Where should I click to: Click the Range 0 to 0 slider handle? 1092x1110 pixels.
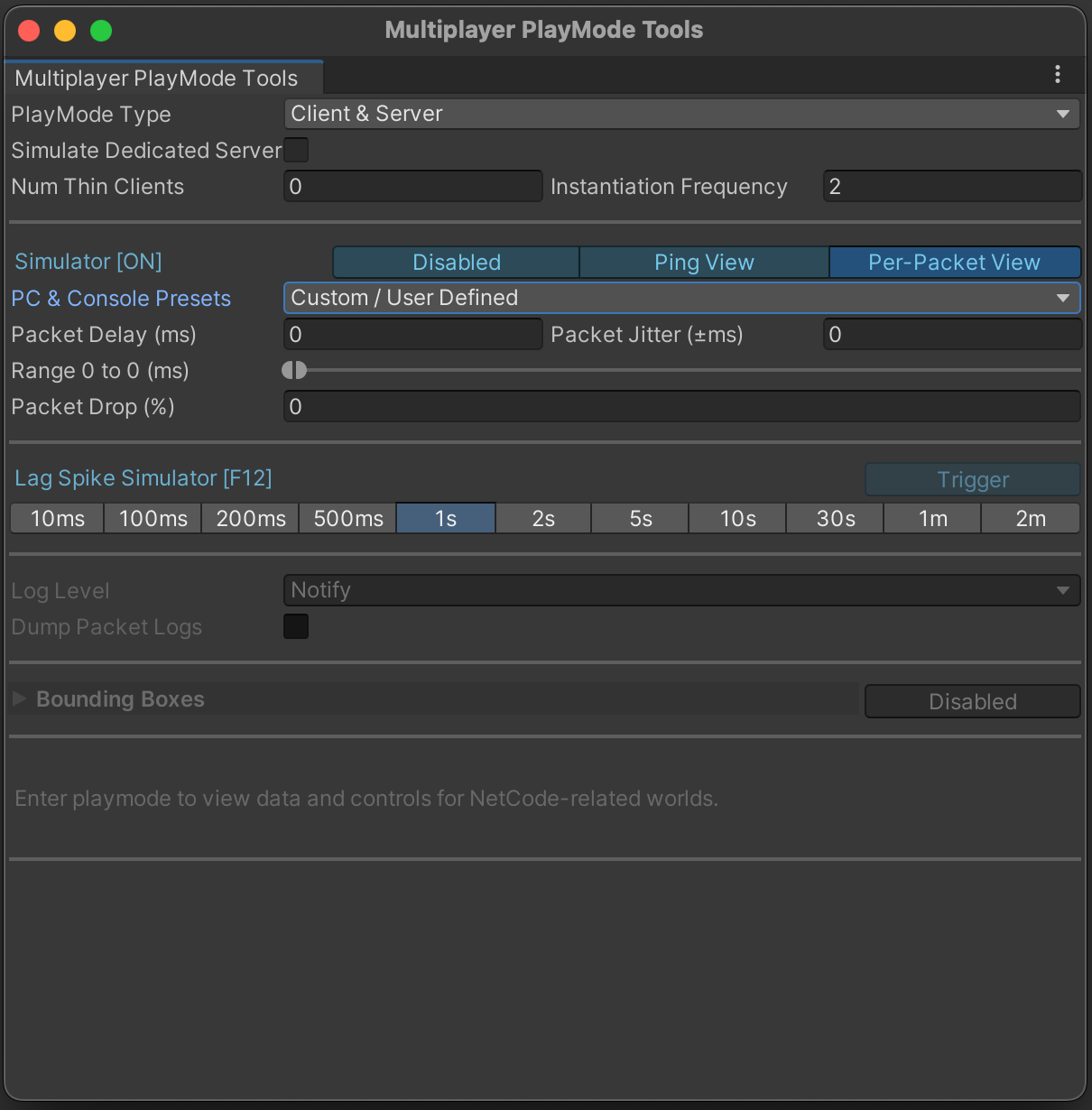[x=293, y=370]
